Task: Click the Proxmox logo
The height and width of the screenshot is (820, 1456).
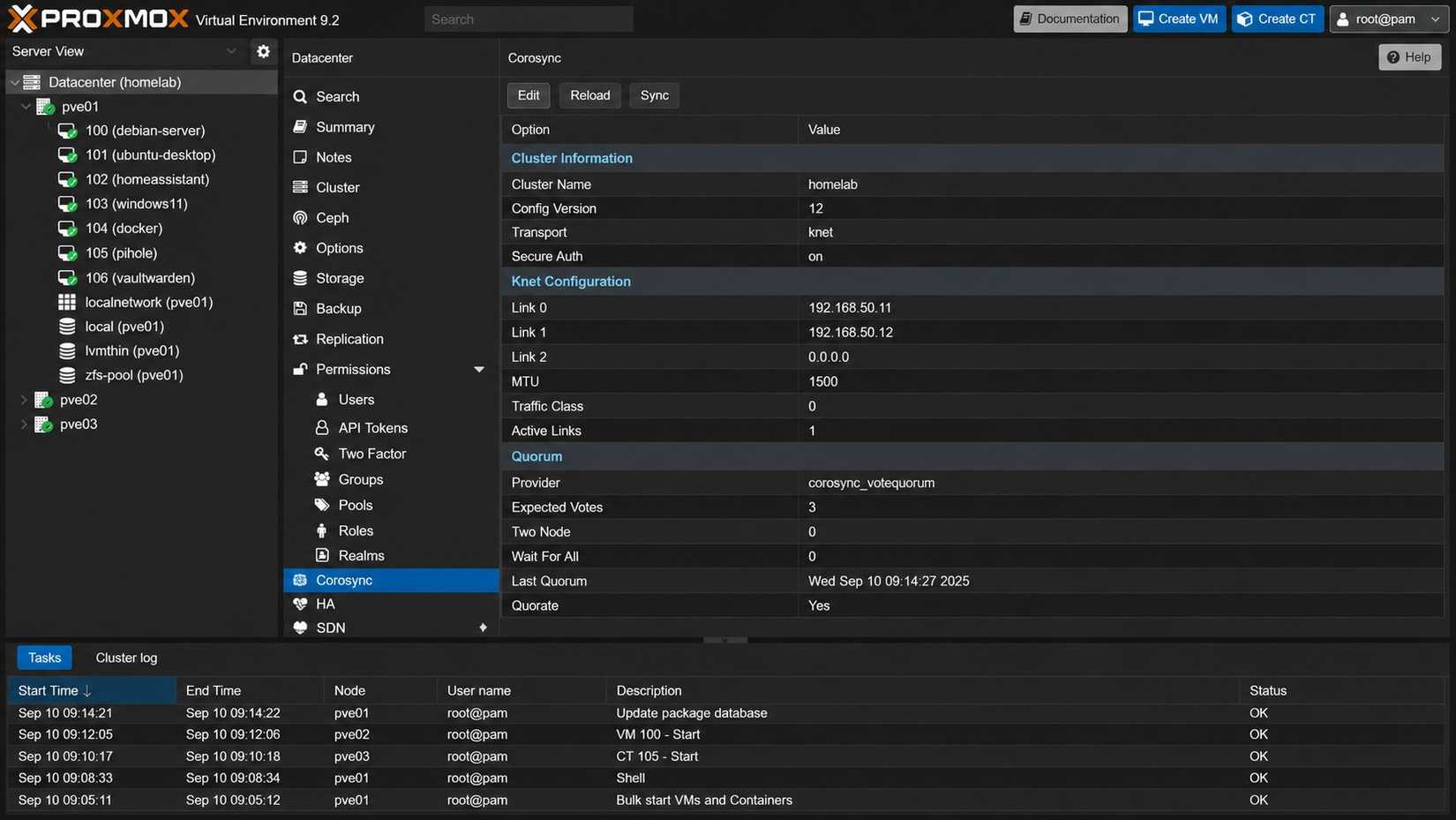Action: (98, 19)
